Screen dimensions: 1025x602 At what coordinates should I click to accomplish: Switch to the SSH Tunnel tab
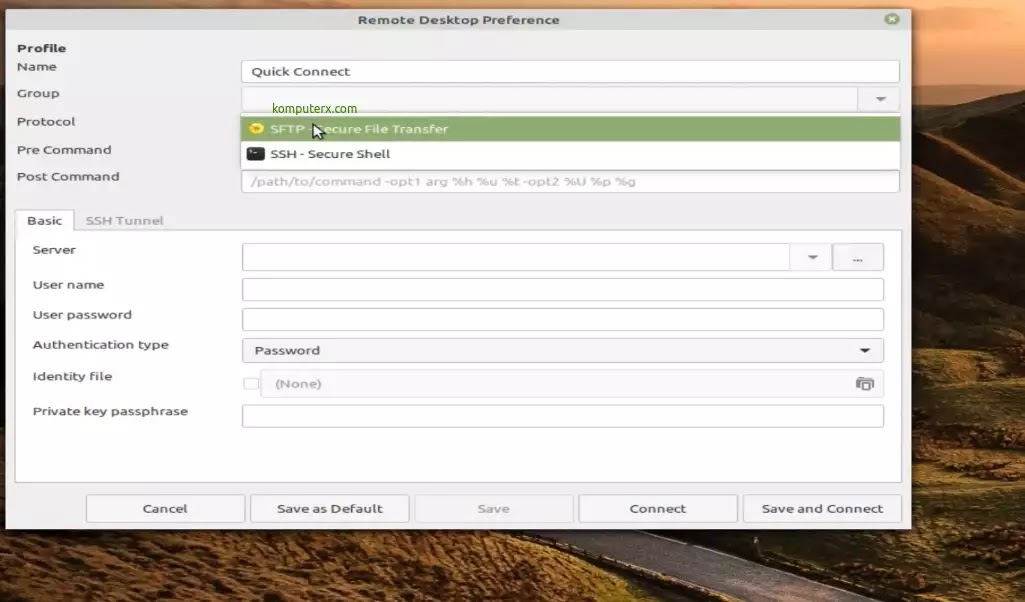[x=124, y=220]
